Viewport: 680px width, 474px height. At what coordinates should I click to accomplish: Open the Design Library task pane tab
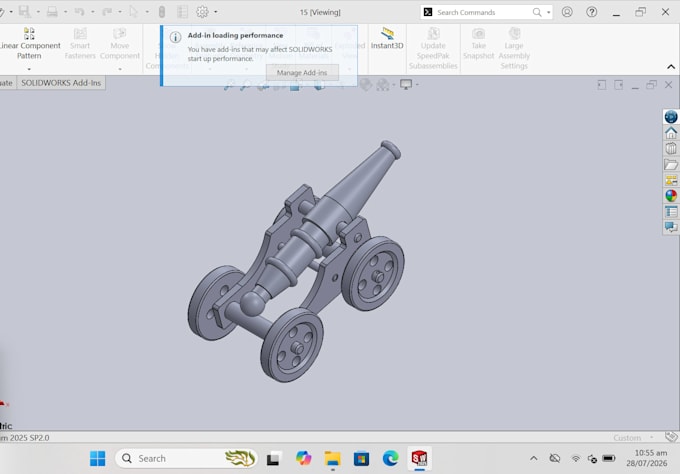click(671, 148)
